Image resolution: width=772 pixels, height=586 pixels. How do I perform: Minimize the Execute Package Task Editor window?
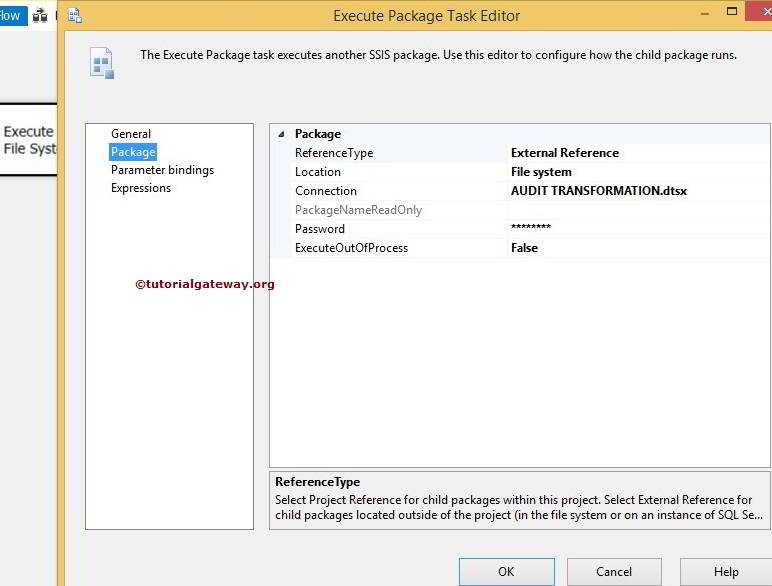(x=705, y=14)
